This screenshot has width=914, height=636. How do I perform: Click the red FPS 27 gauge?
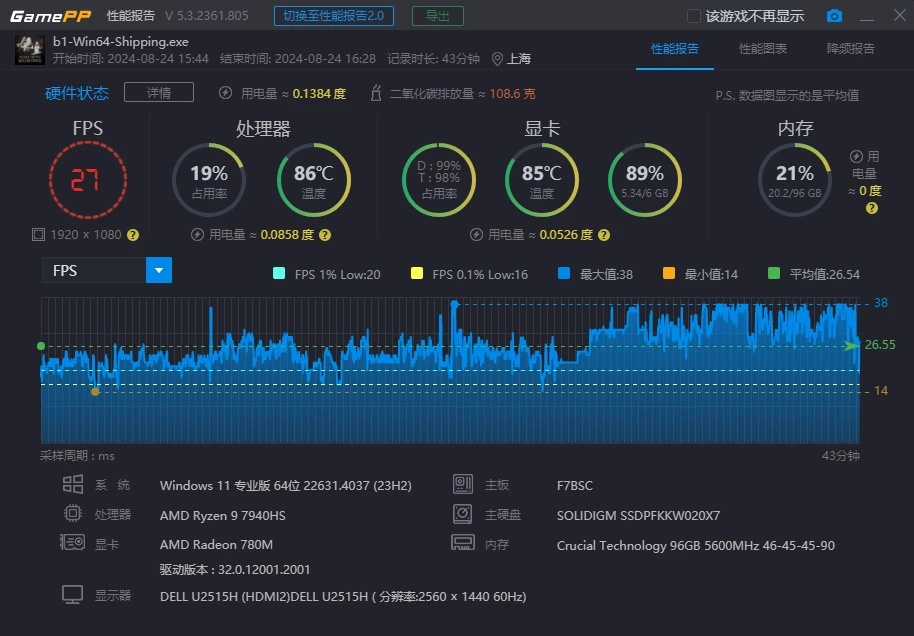(87, 180)
